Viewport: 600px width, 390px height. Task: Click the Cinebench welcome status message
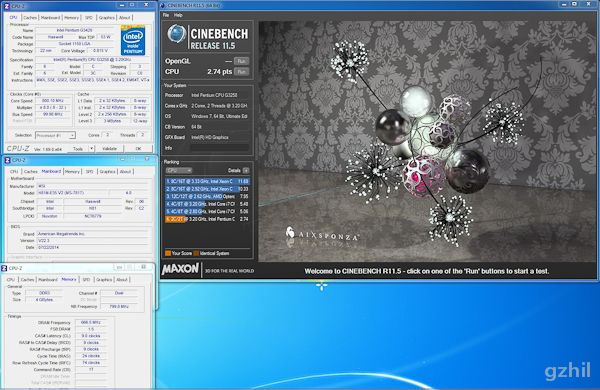pyautogui.click(x=427, y=271)
